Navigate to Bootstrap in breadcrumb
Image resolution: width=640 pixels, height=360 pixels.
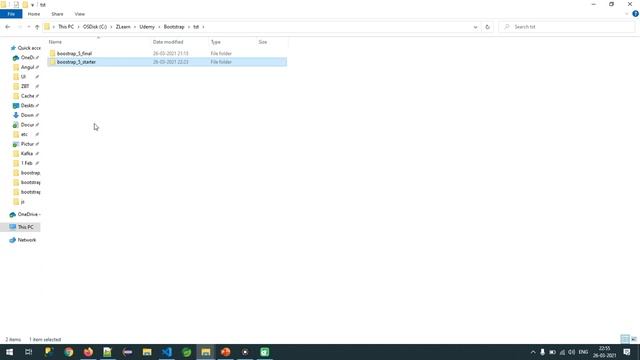point(174,27)
